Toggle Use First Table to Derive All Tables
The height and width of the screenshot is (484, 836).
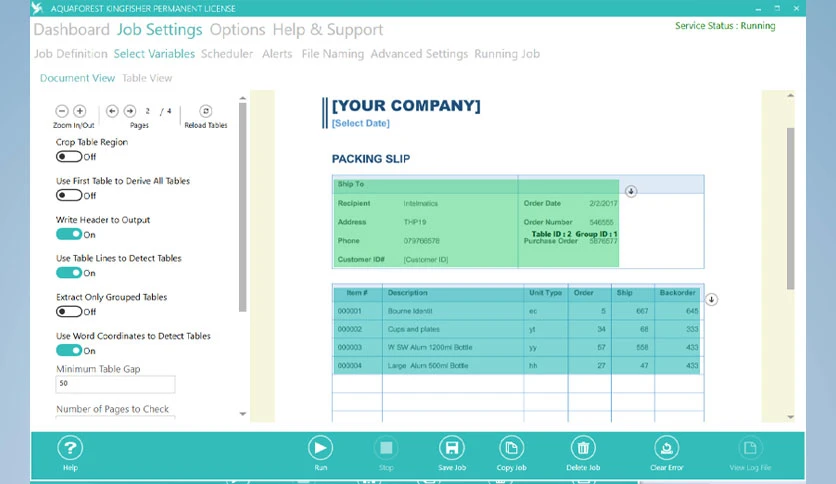pos(69,196)
